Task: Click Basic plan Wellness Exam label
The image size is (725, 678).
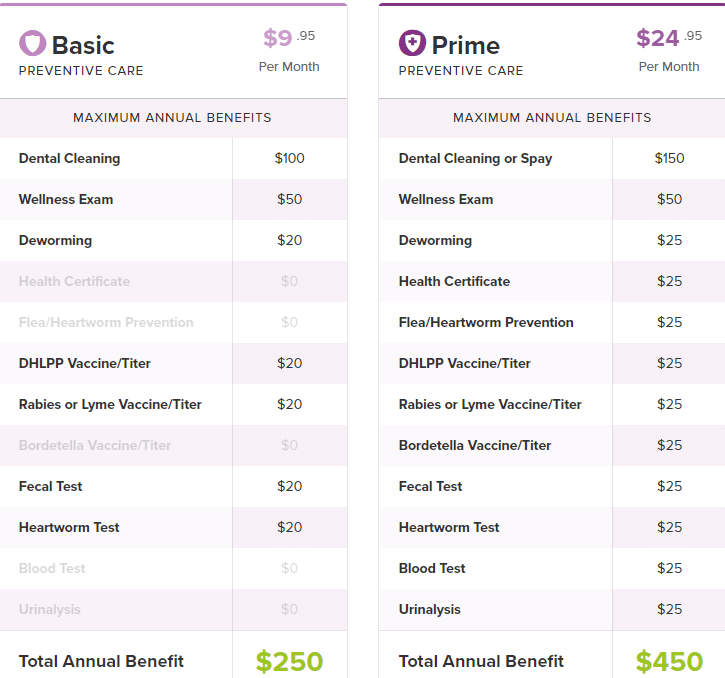Action: pyautogui.click(x=66, y=199)
